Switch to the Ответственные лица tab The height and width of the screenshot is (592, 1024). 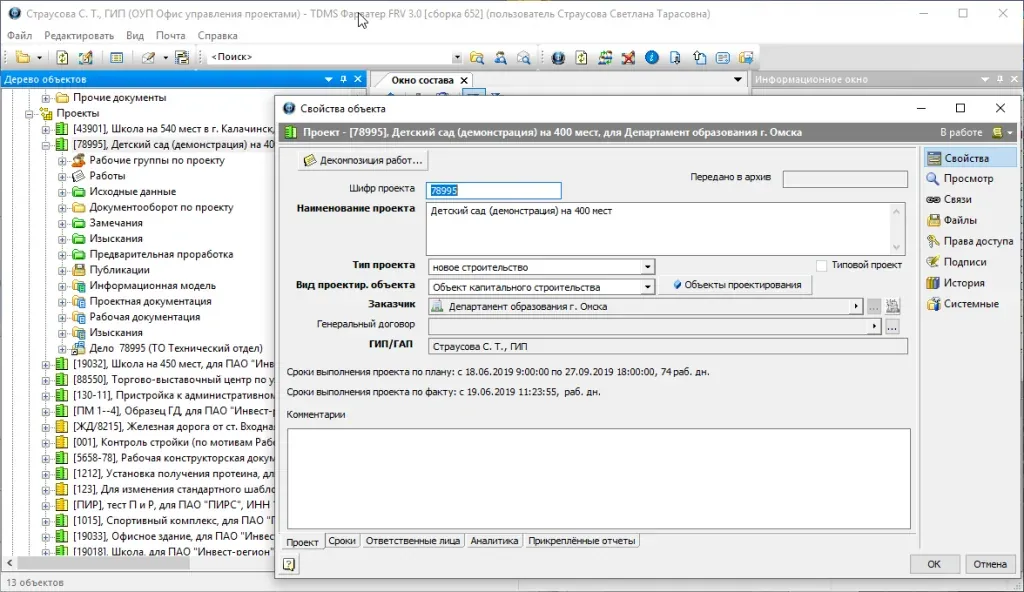(412, 541)
